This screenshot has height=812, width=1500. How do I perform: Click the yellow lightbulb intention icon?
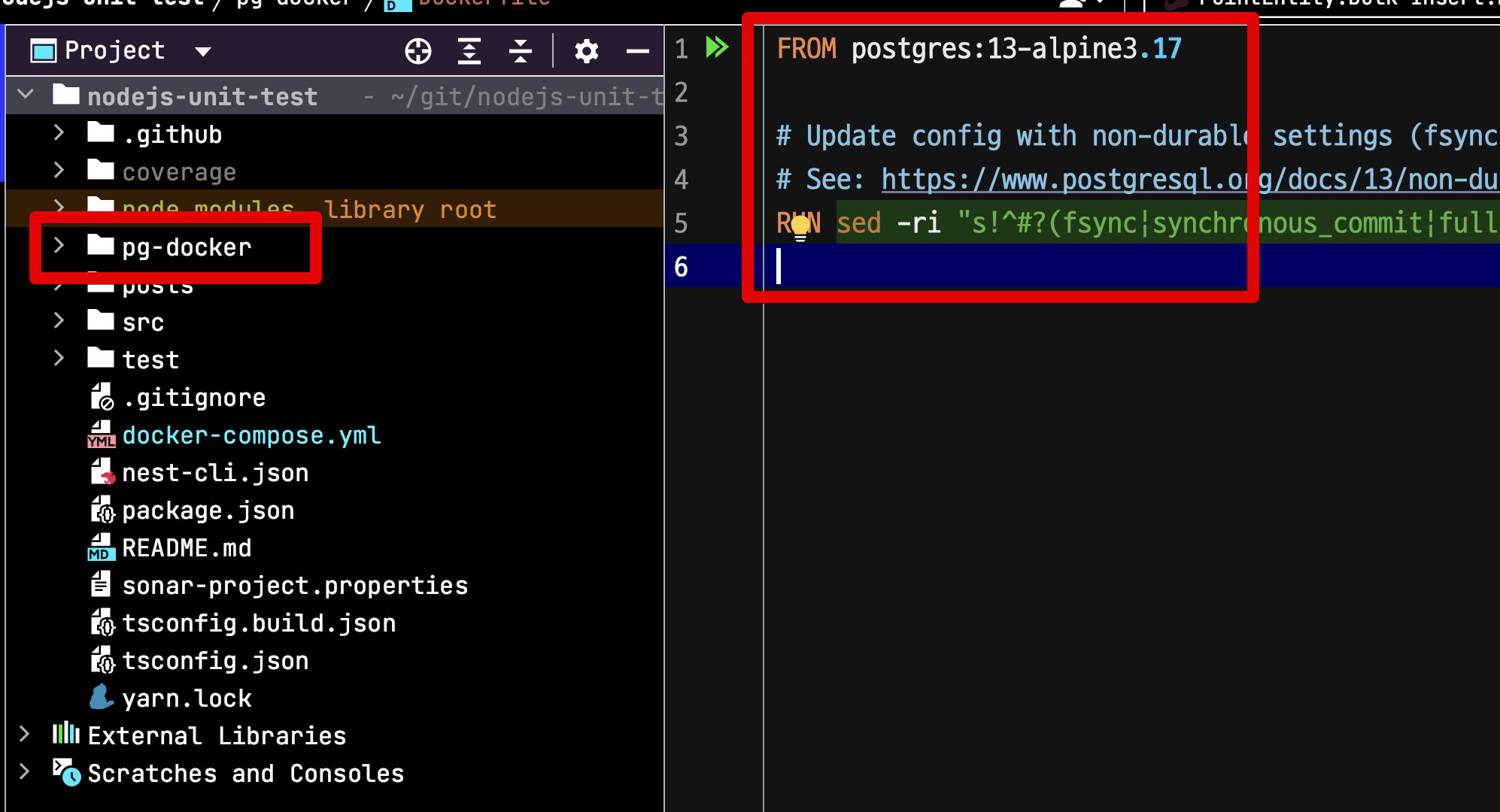800,225
